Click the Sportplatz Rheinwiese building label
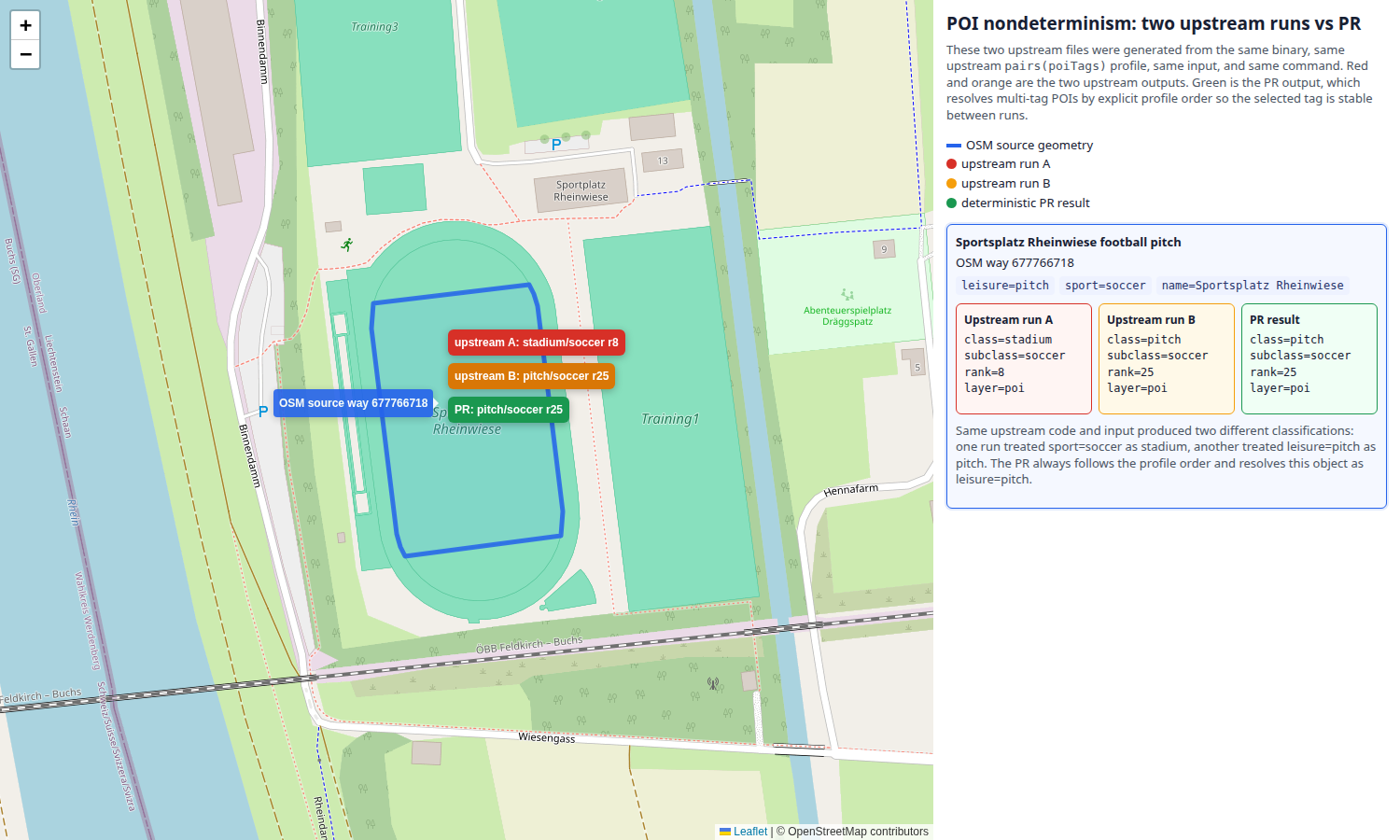Screen dimensions: 1400x840 coord(581,190)
